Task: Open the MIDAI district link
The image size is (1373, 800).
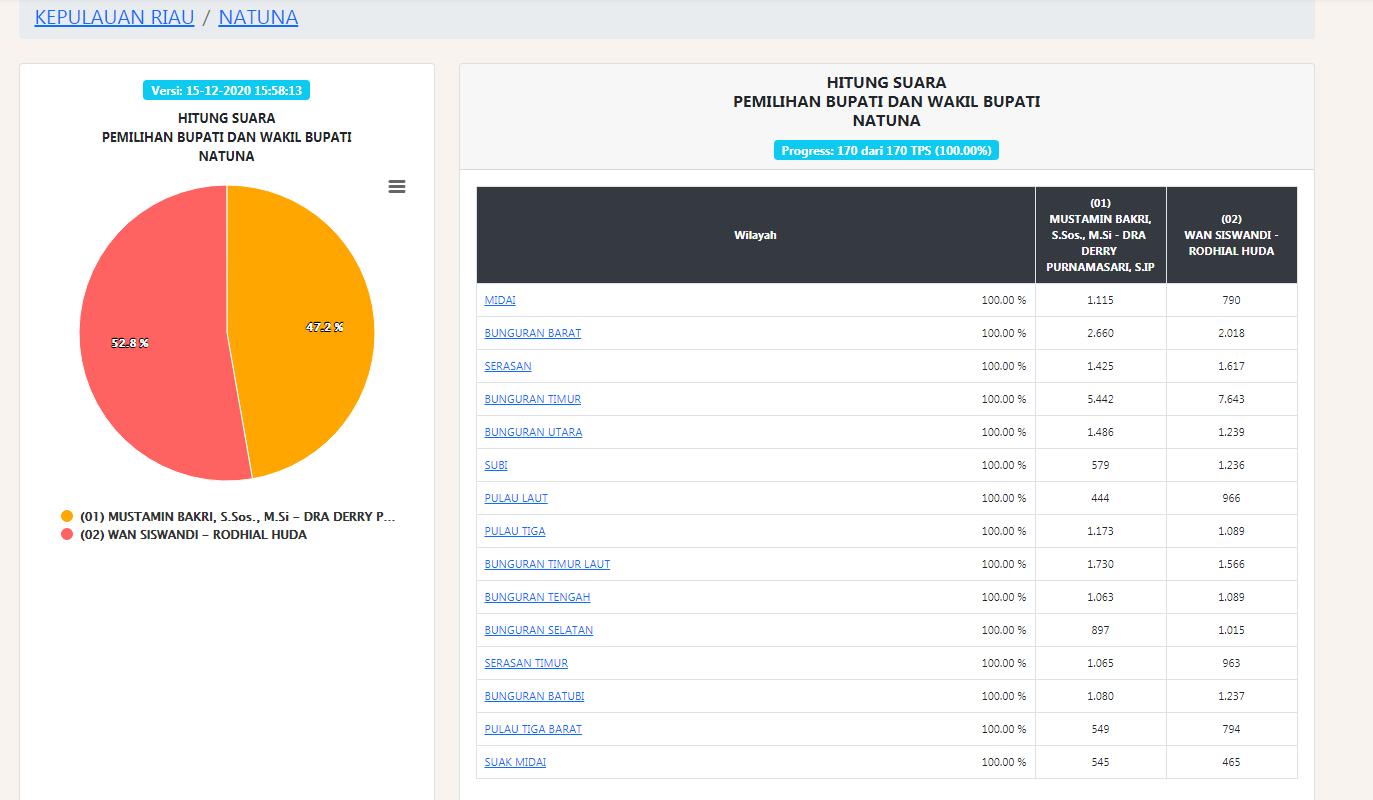Action: (500, 300)
